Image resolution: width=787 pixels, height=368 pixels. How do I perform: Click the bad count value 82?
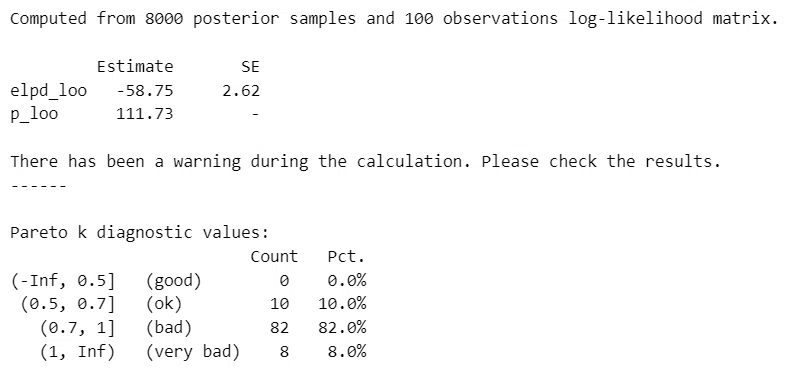coord(279,328)
